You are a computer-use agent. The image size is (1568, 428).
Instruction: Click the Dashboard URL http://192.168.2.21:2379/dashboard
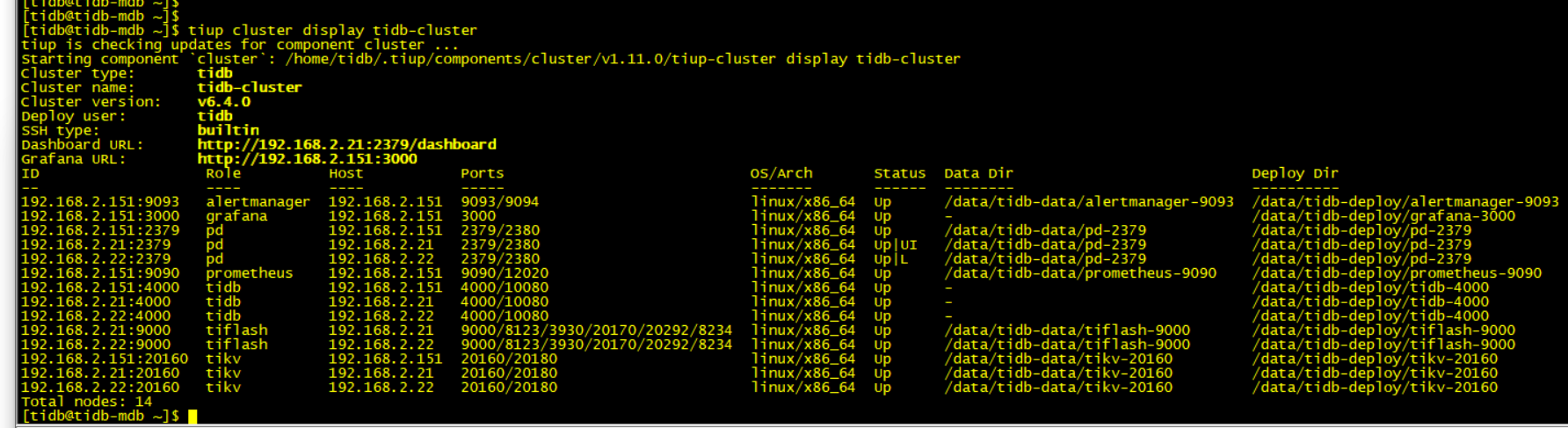pyautogui.click(x=346, y=144)
